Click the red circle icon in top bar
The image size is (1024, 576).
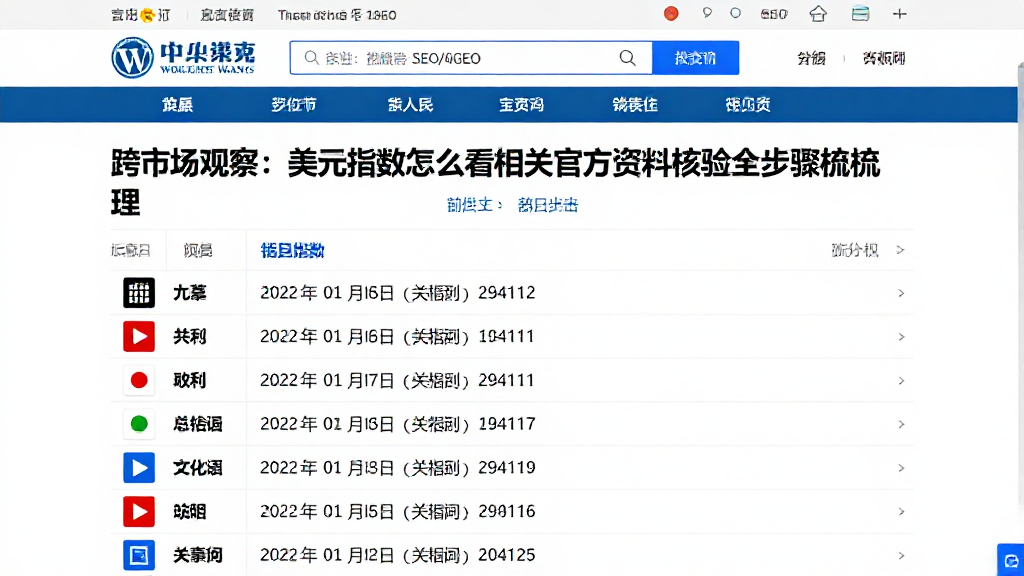click(x=671, y=14)
